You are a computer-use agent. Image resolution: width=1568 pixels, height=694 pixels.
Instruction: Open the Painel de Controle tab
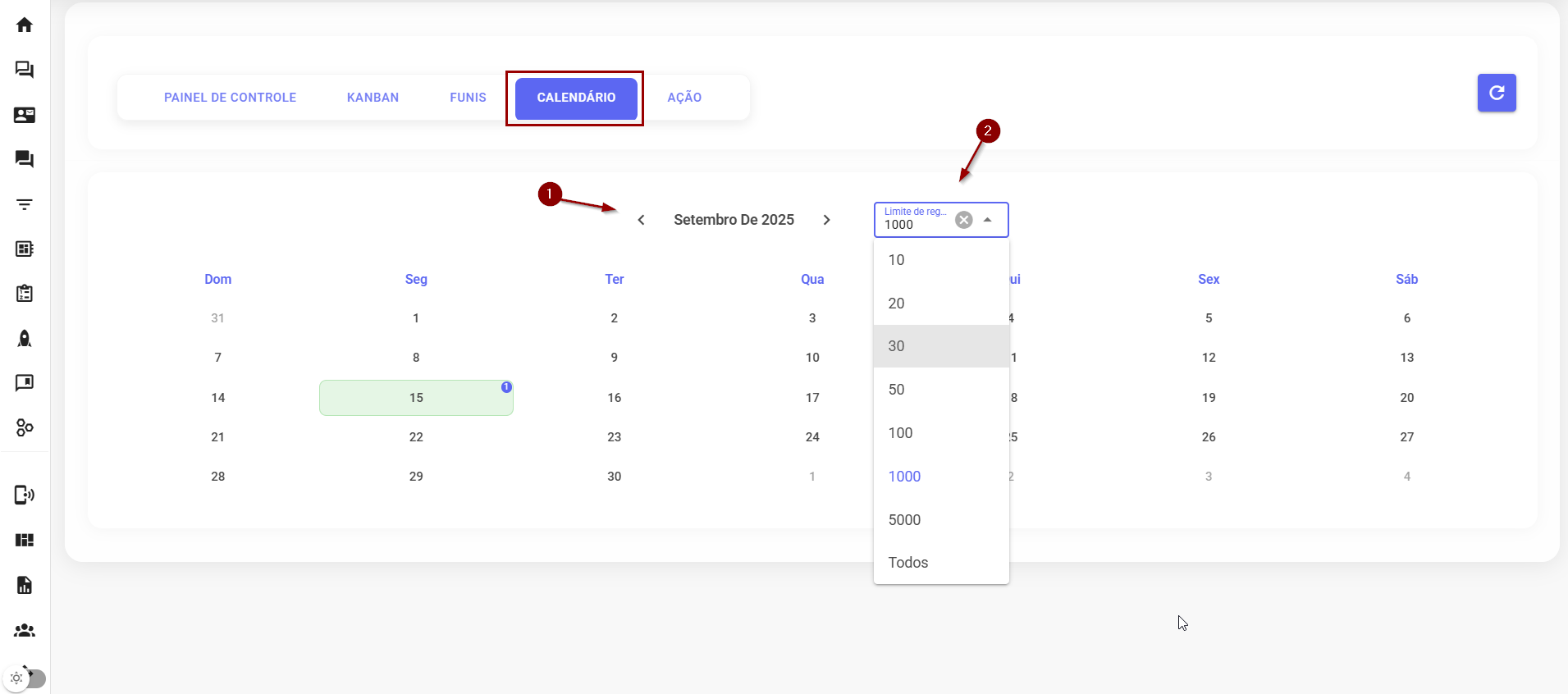230,98
